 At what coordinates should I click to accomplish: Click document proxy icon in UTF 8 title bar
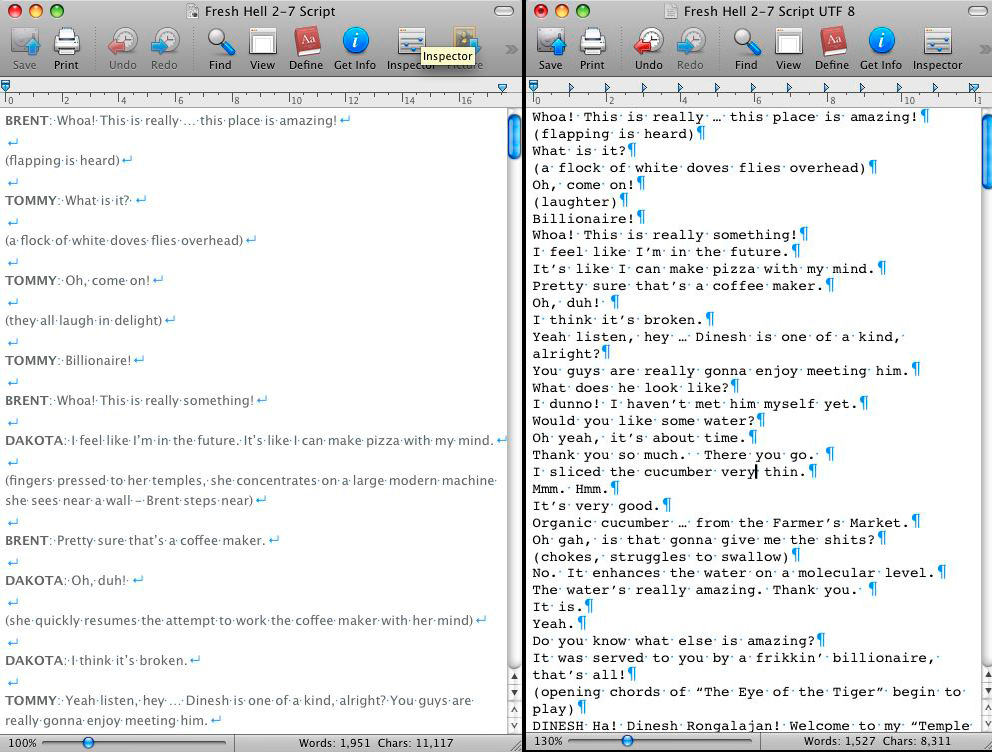point(671,11)
